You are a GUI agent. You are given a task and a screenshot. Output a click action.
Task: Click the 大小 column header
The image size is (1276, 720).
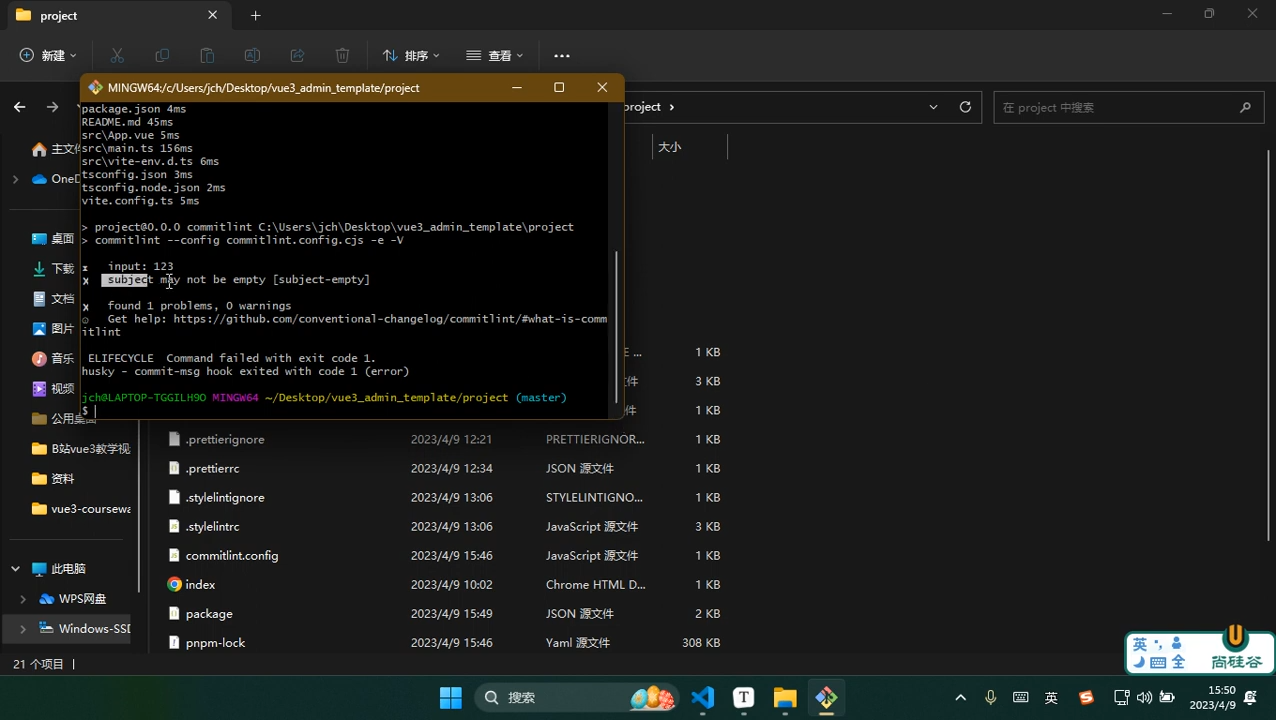coord(670,147)
